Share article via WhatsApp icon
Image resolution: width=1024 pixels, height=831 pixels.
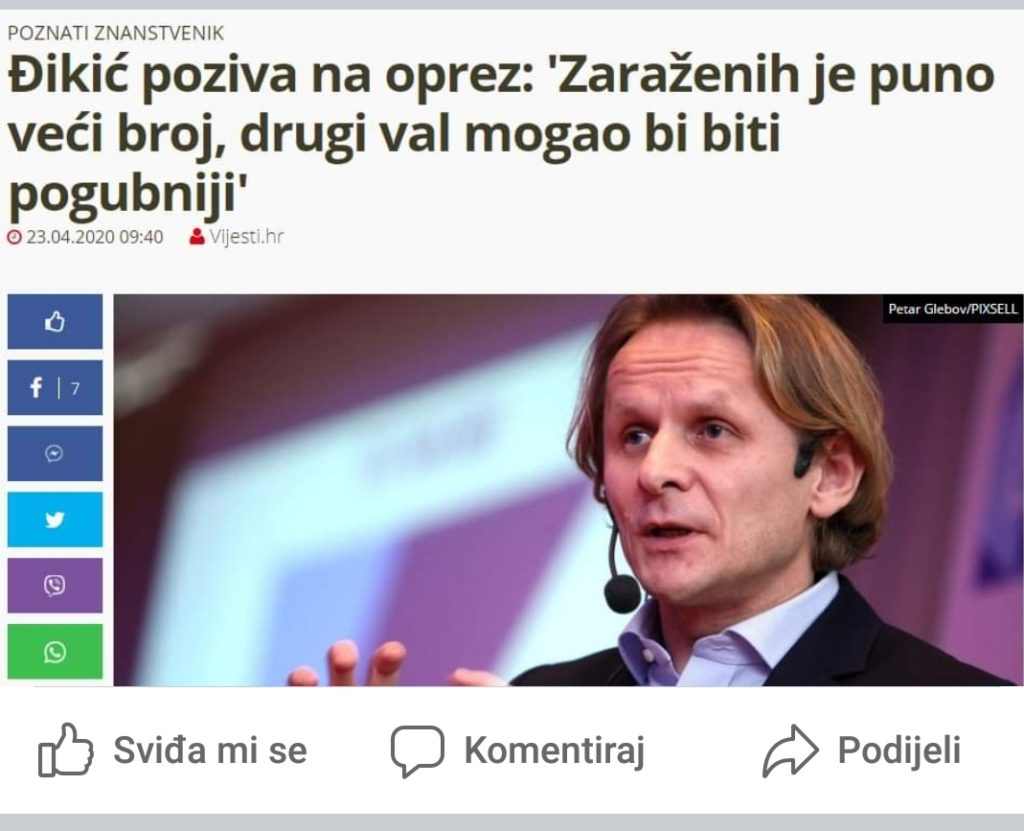55,651
